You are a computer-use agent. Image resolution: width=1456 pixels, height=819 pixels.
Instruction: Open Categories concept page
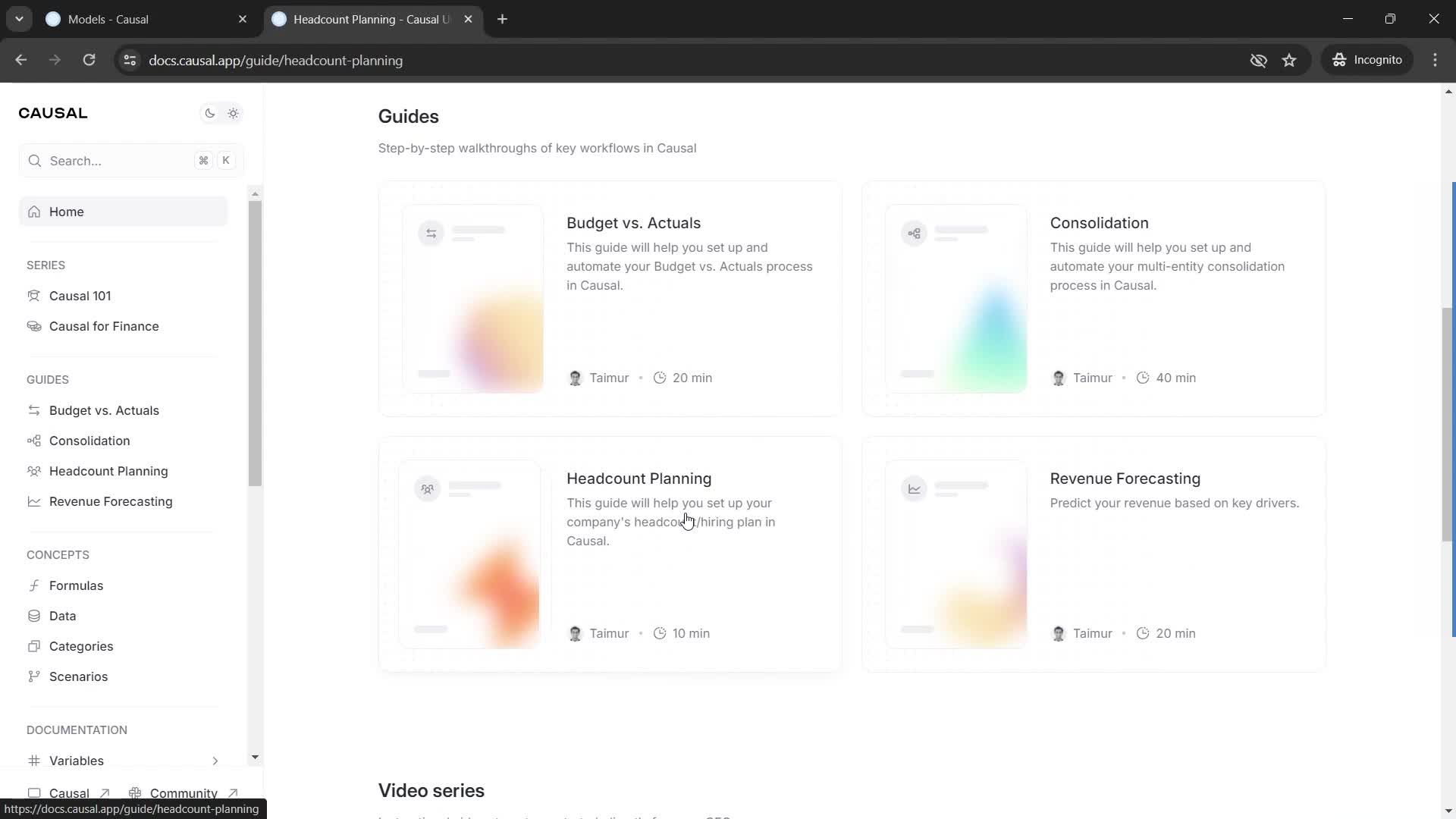click(81, 646)
